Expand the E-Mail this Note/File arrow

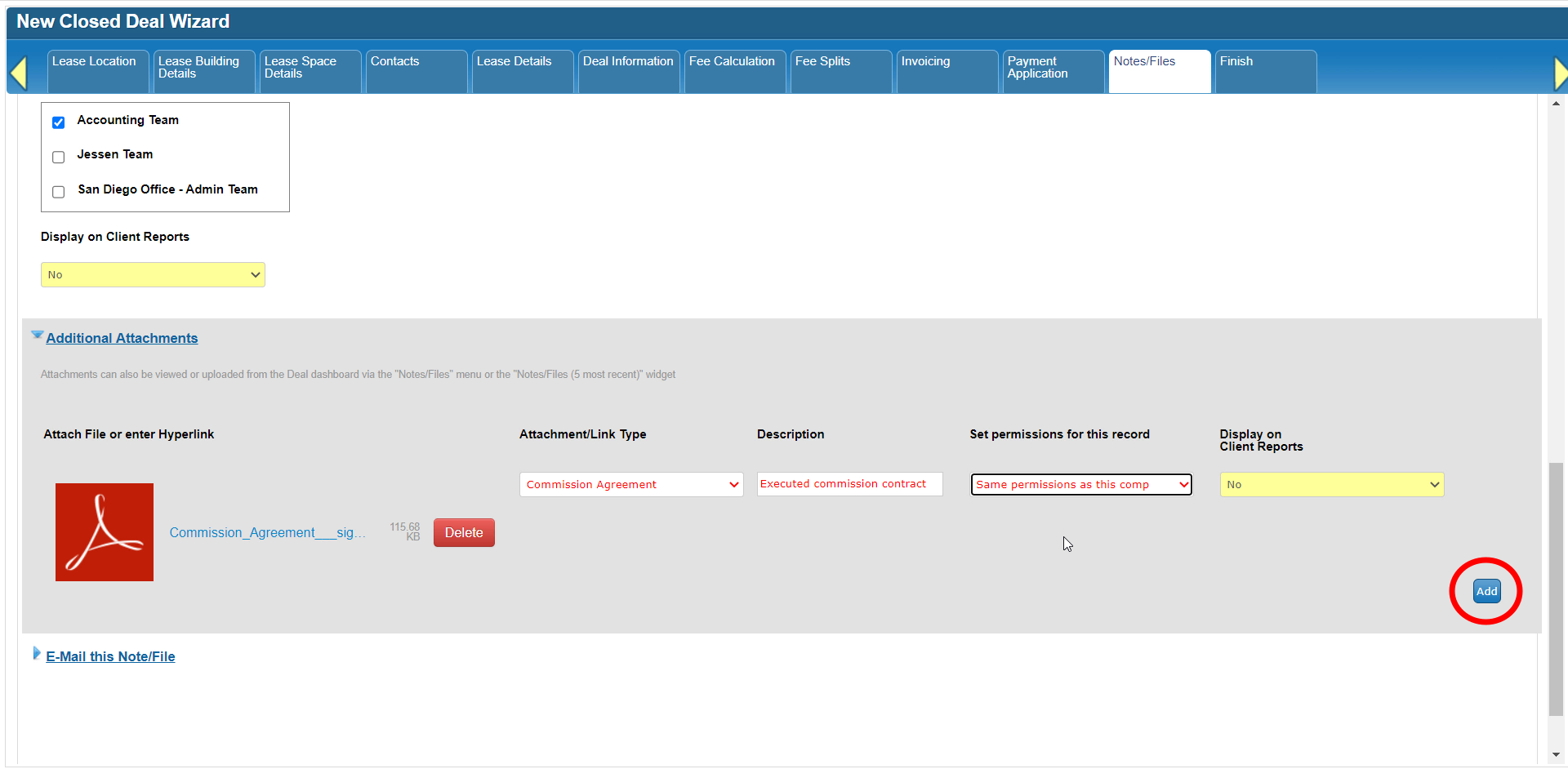[x=37, y=654]
